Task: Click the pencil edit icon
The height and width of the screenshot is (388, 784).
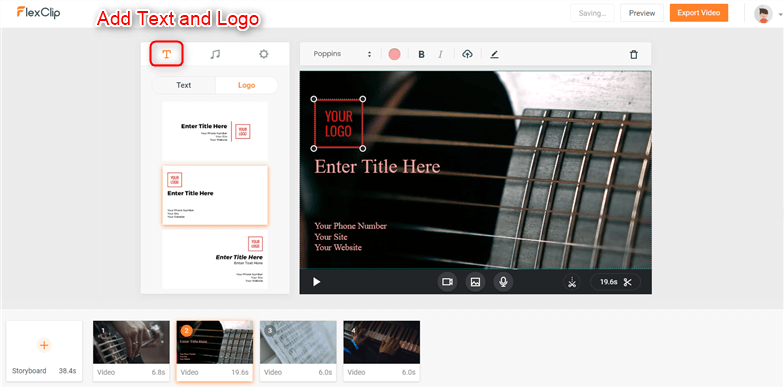Action: click(x=494, y=54)
